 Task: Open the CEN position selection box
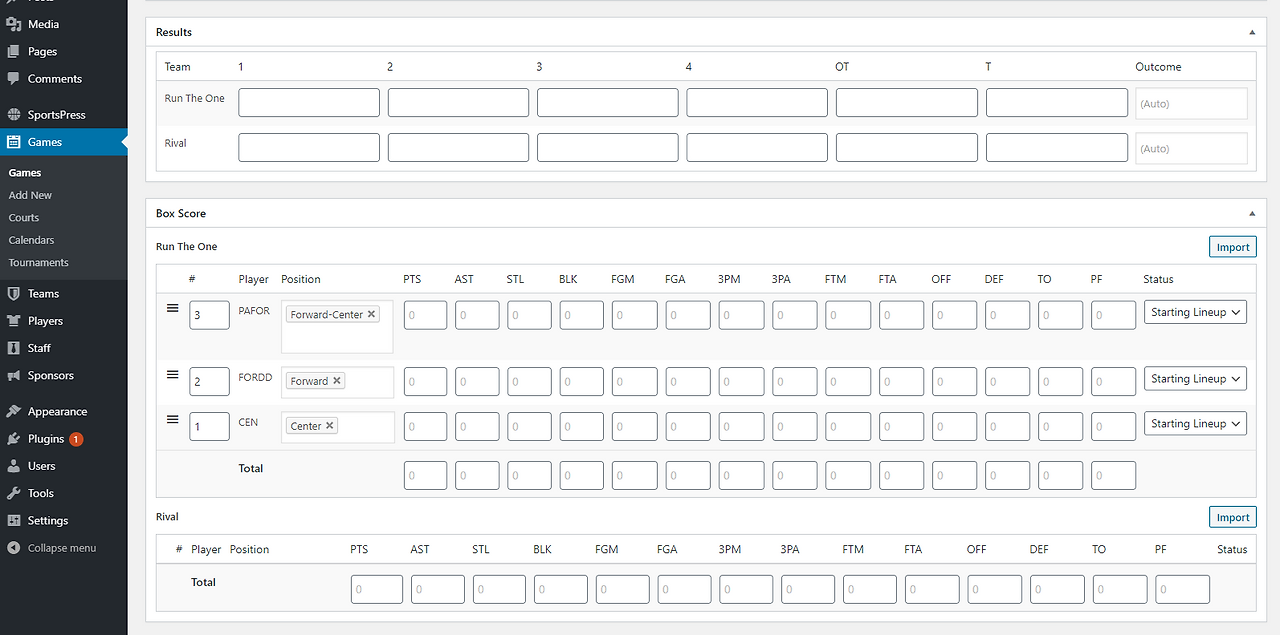coord(337,427)
